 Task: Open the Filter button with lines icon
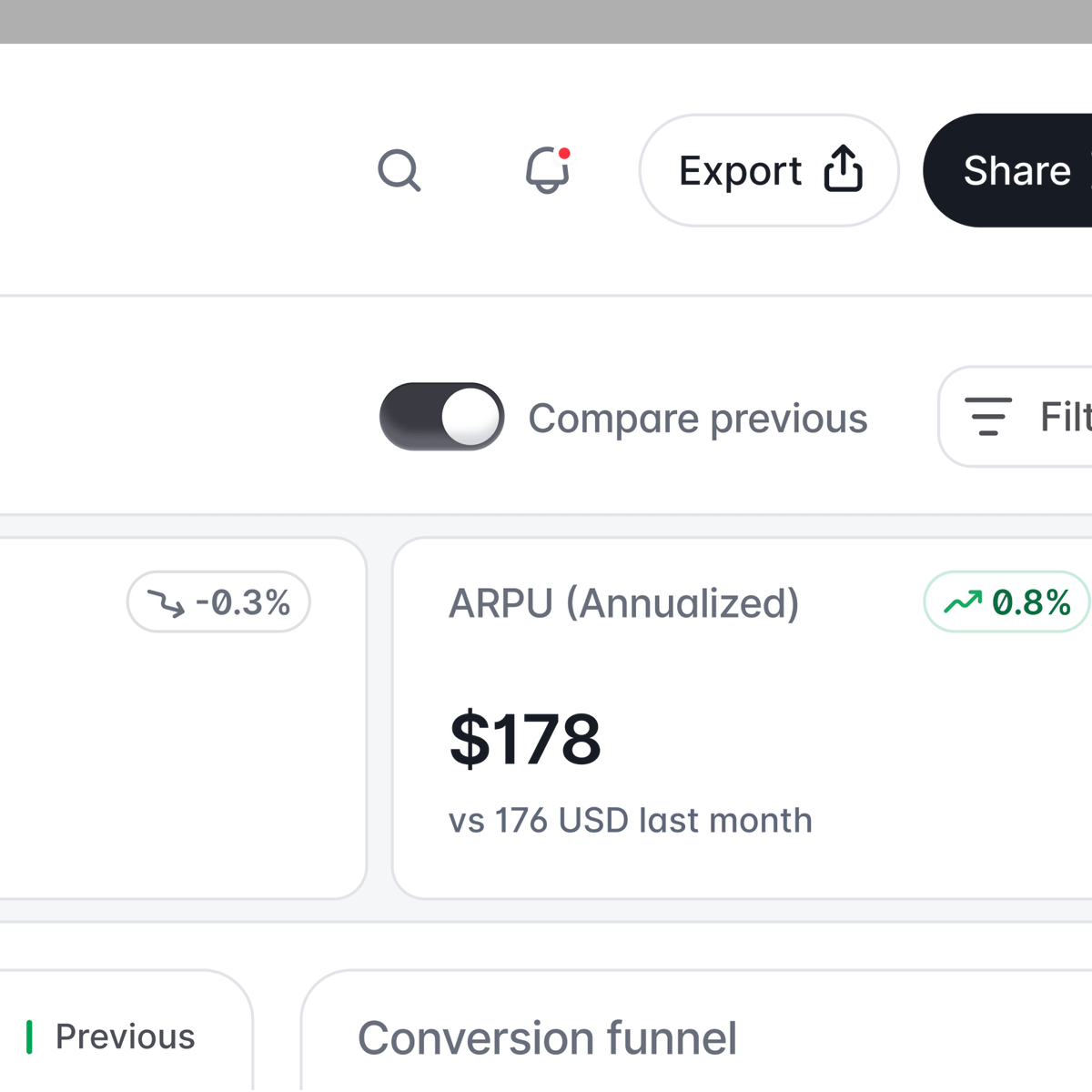point(1016,417)
